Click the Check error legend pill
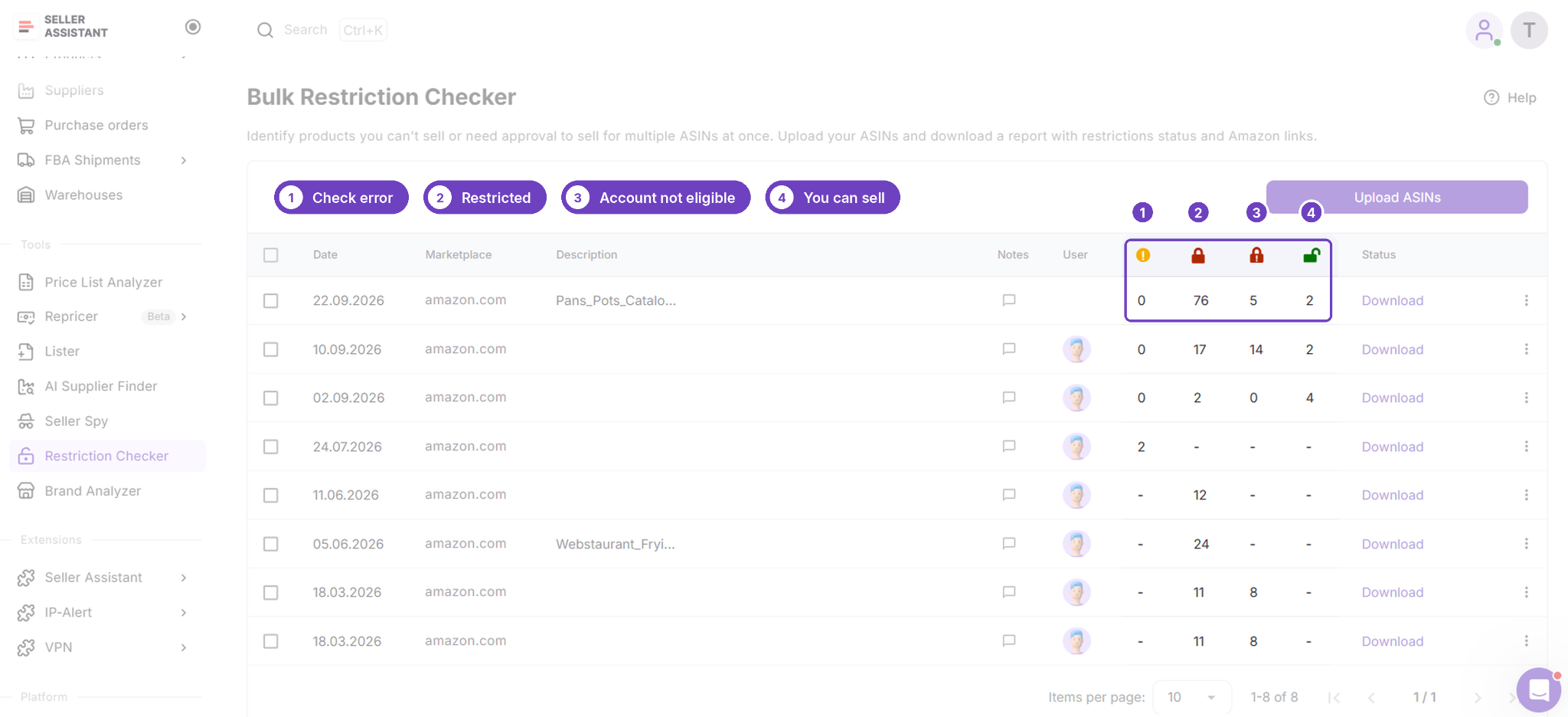 coord(341,198)
